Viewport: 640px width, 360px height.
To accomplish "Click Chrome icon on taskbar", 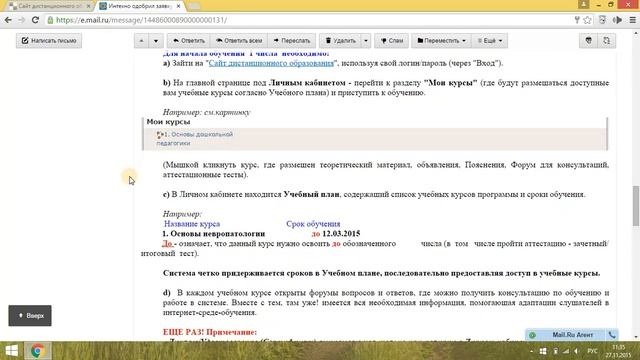I will pos(38,351).
